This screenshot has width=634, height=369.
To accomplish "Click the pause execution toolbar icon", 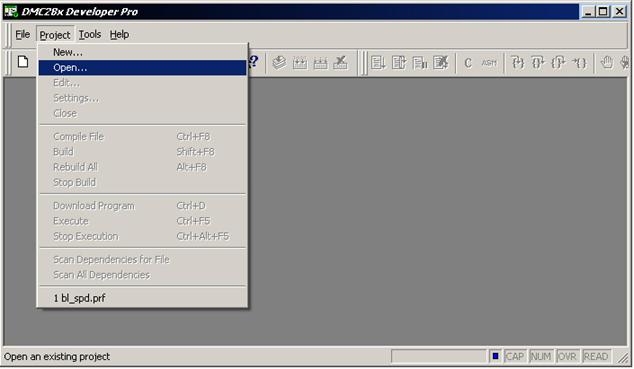I will 420,63.
